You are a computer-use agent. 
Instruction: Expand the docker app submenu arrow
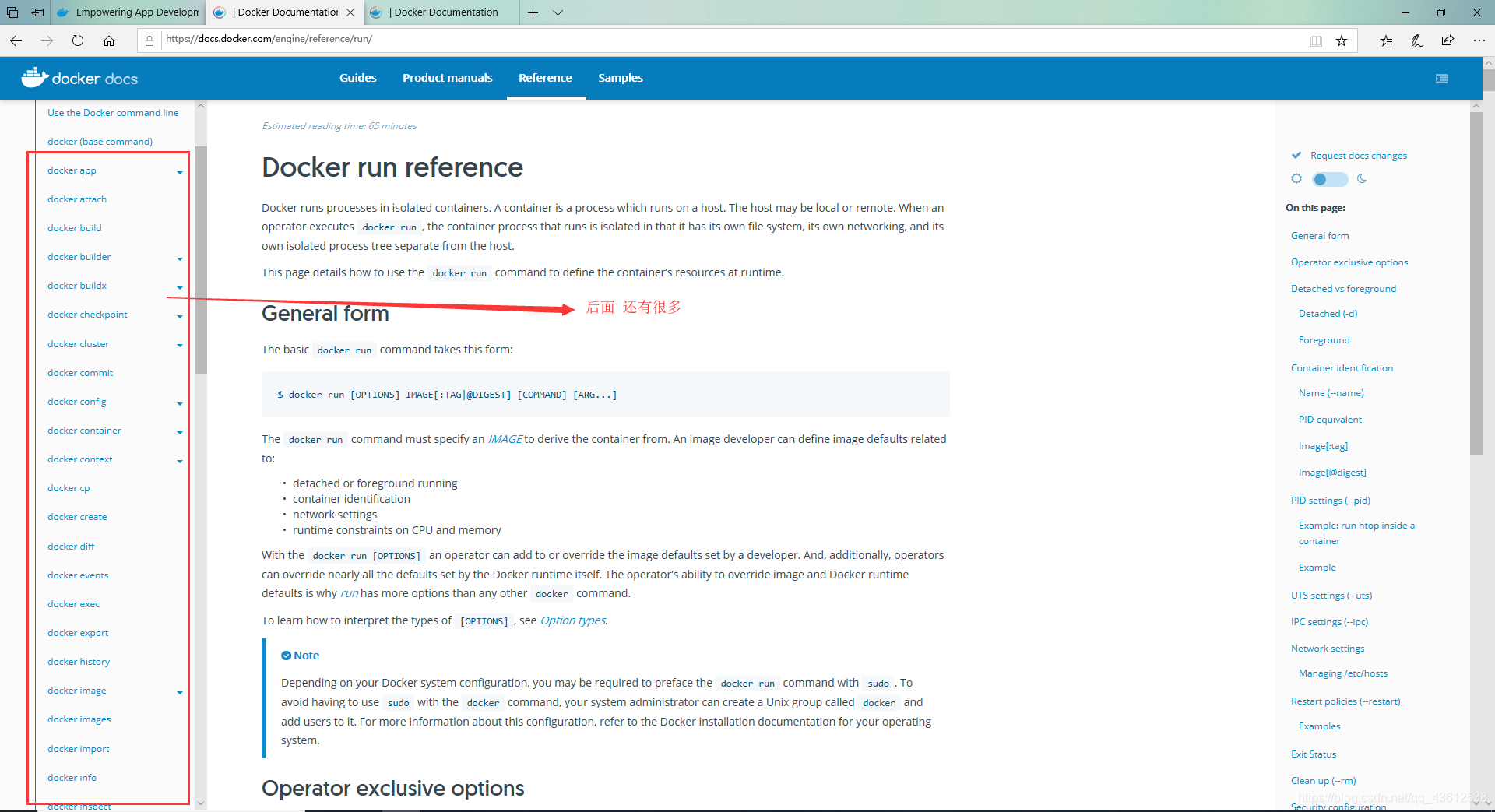coord(180,172)
